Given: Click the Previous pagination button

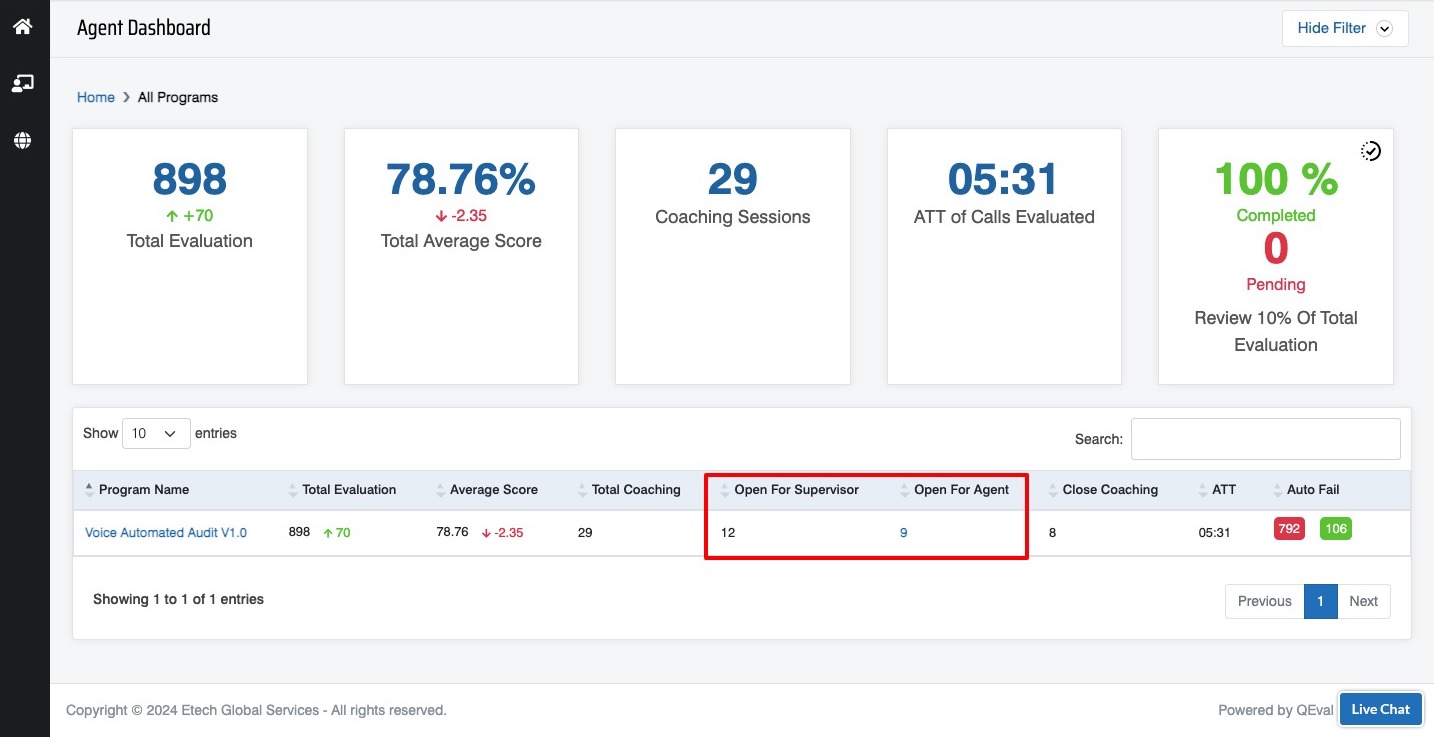Looking at the screenshot, I should (1264, 601).
